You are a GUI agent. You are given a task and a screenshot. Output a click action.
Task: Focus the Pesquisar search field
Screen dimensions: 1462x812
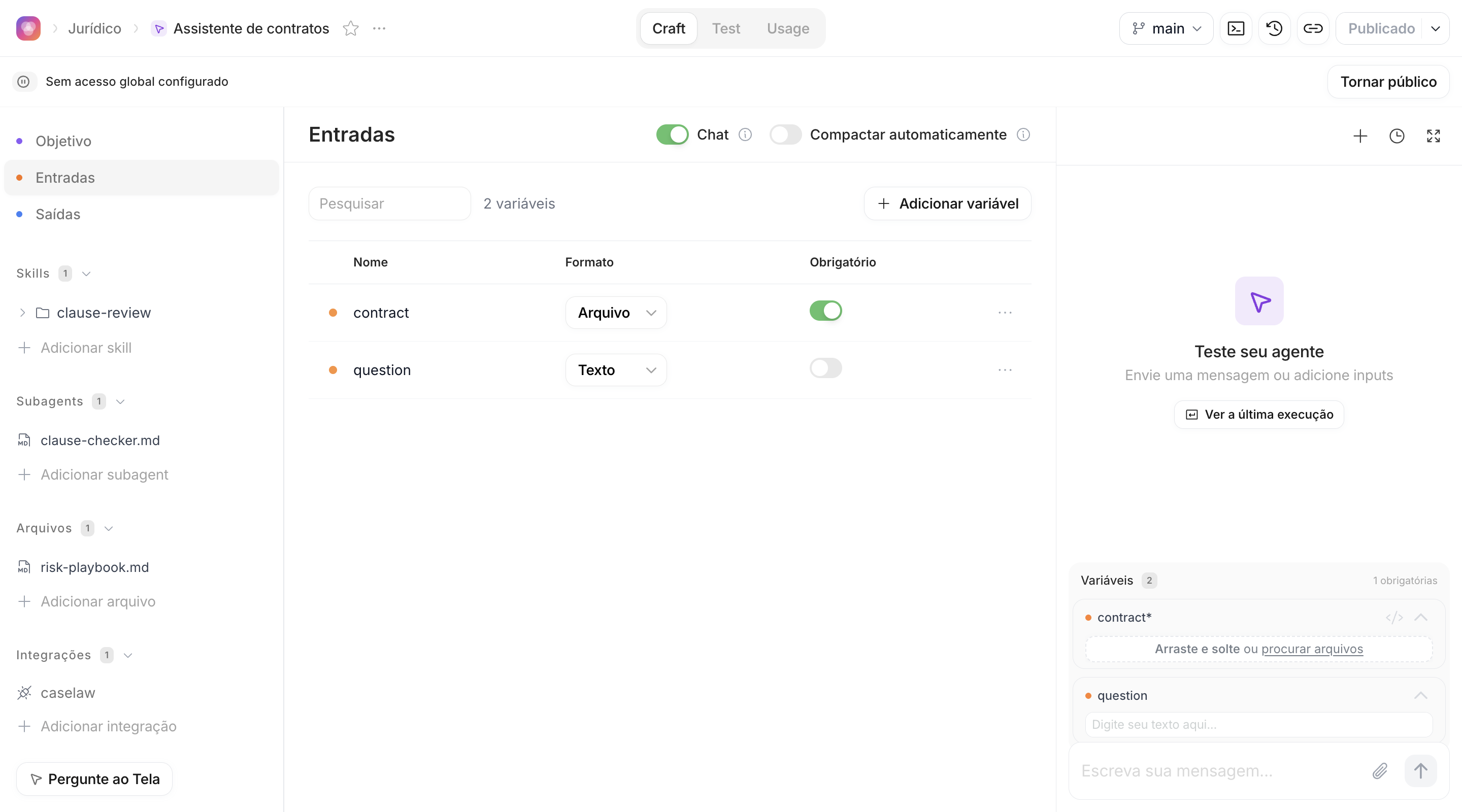(x=389, y=204)
